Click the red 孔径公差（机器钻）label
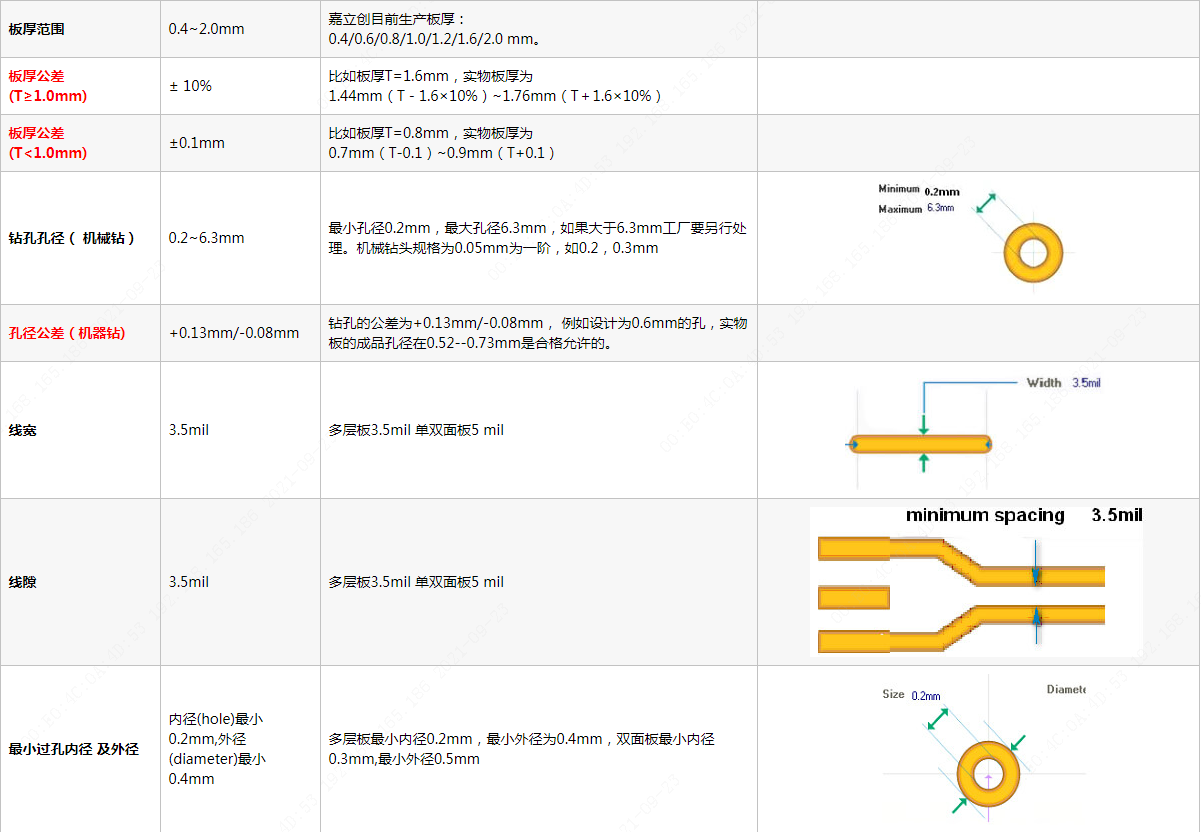The width and height of the screenshot is (1201, 832). (67, 333)
